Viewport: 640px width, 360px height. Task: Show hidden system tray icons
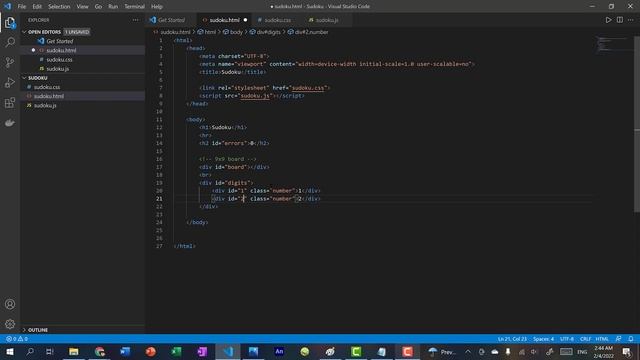468,351
